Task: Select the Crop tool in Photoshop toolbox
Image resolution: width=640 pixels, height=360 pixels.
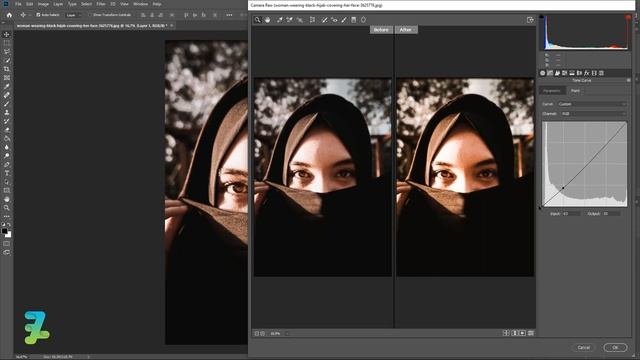Action: tap(7, 69)
